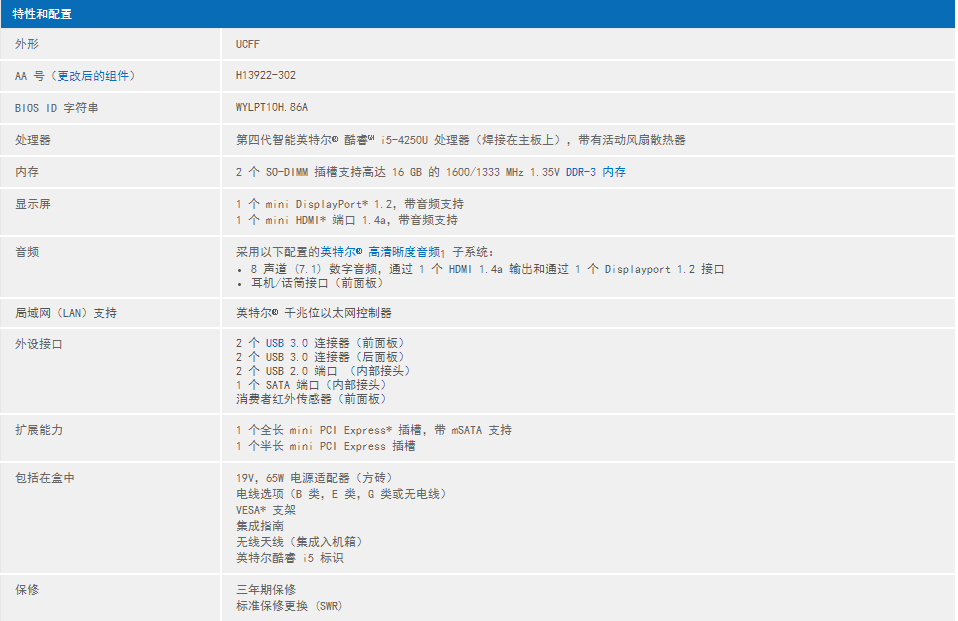The image size is (958, 621).
Task: Select the 外形 row label
Action: pyautogui.click(x=27, y=44)
